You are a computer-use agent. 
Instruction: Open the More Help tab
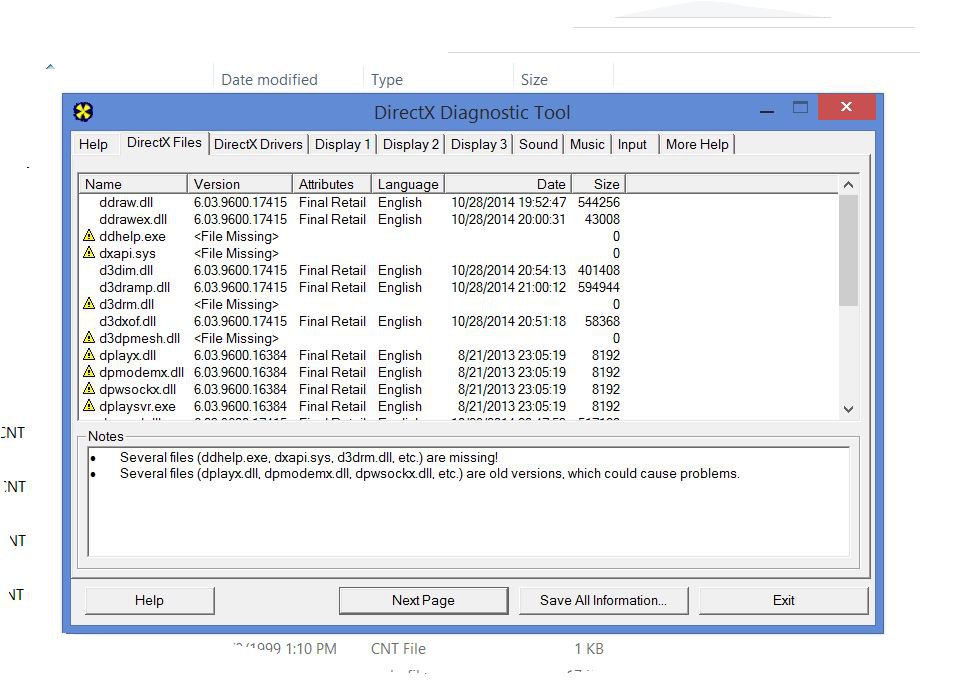(x=697, y=145)
